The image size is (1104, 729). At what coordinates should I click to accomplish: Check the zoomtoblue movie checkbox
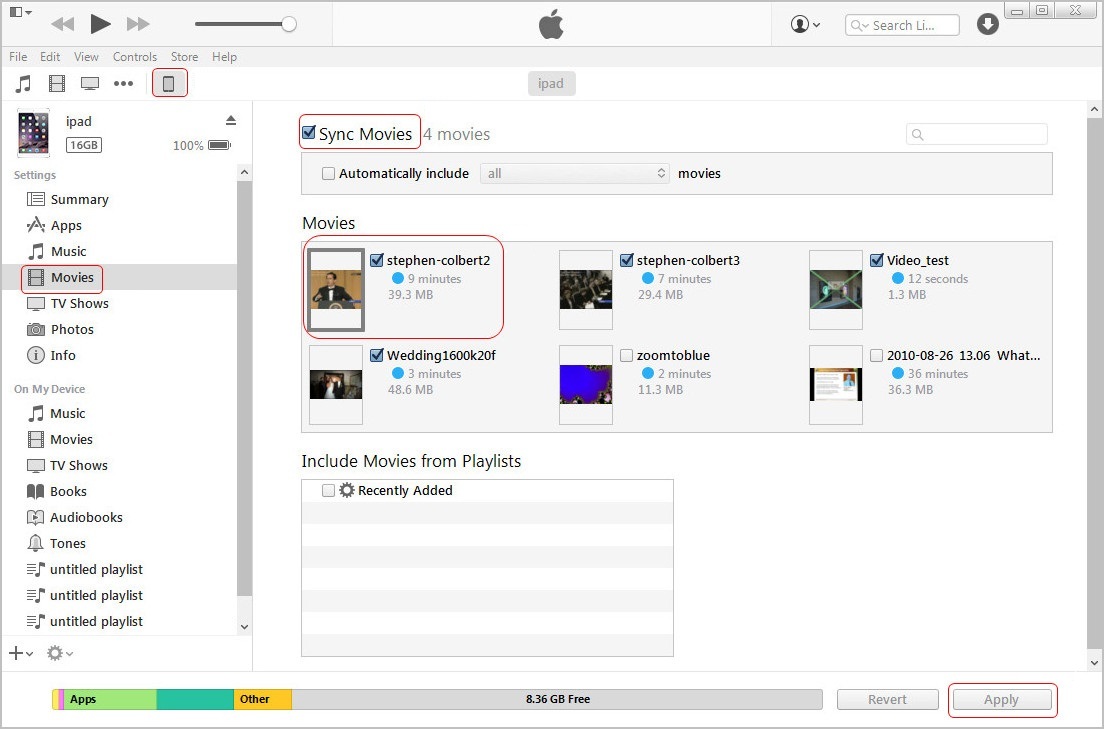click(626, 355)
